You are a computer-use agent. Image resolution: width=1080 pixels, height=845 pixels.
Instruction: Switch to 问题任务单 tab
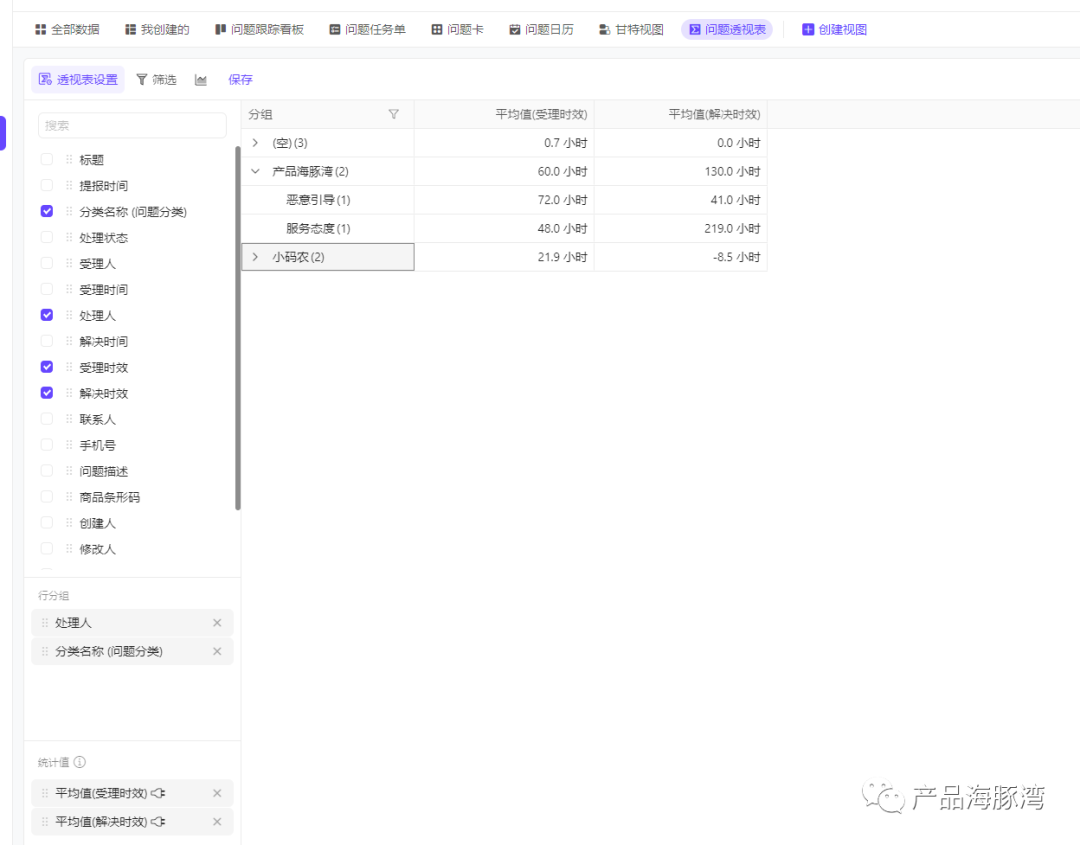click(367, 30)
